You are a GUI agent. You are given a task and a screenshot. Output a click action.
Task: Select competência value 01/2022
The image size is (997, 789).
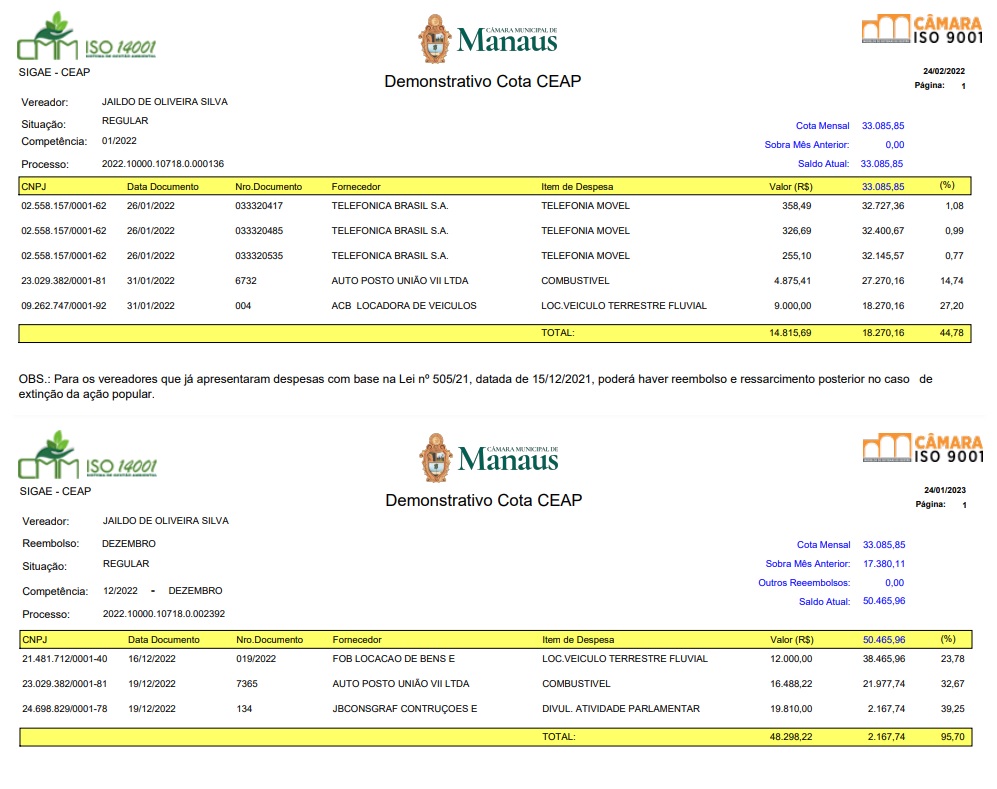(119, 141)
